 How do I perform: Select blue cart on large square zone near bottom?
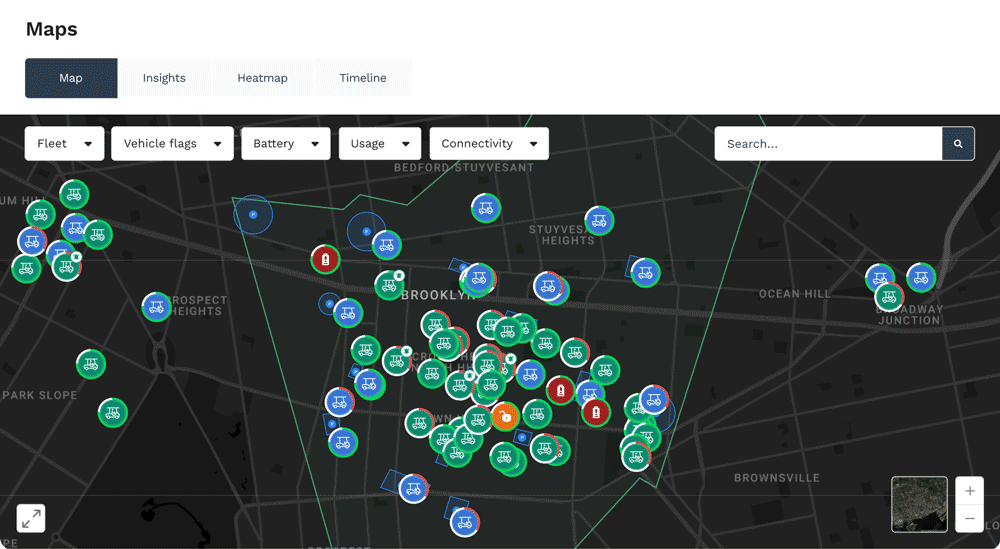pos(413,488)
